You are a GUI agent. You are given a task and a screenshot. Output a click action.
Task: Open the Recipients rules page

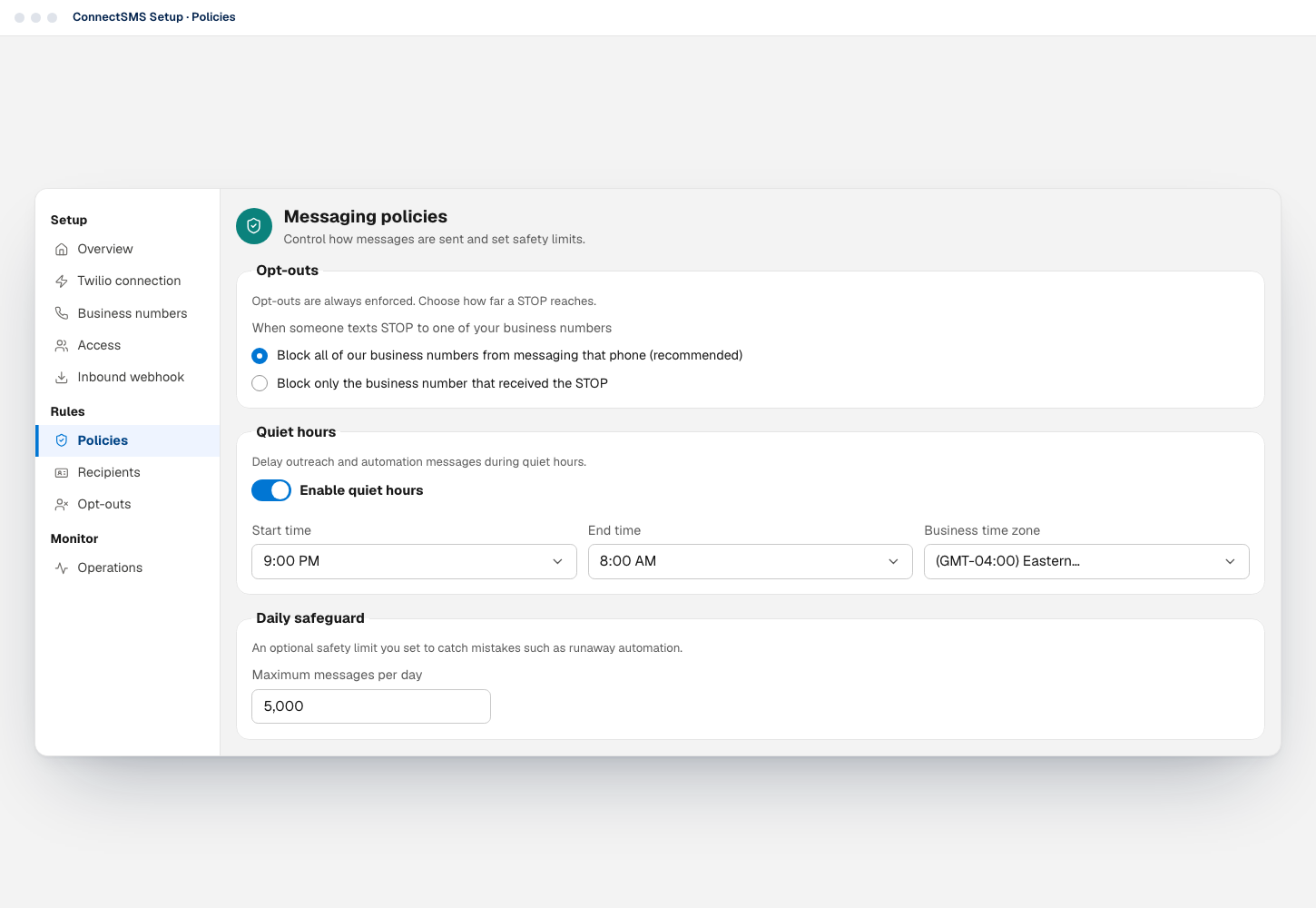pos(127,473)
